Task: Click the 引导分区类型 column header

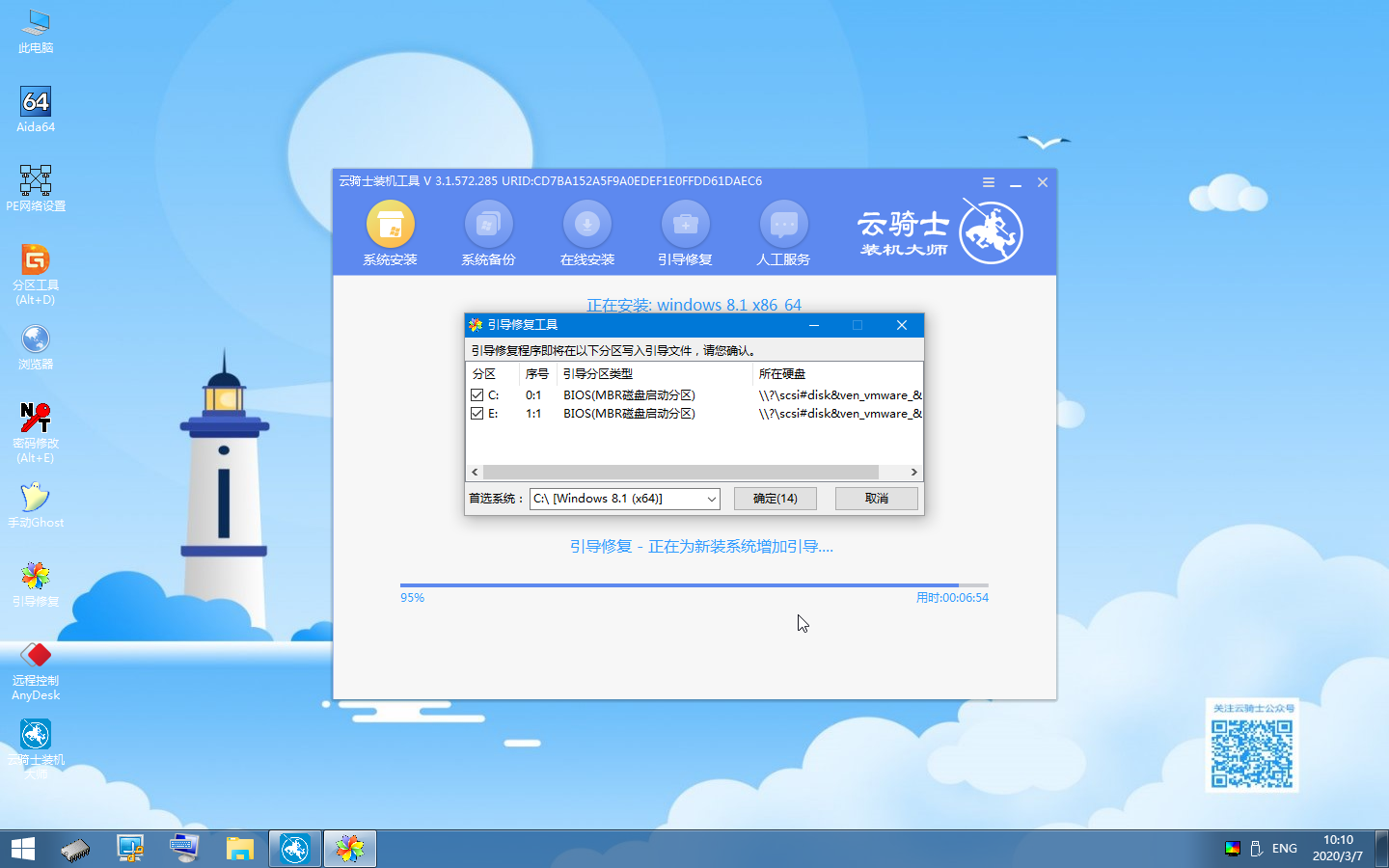Action: pos(654,374)
